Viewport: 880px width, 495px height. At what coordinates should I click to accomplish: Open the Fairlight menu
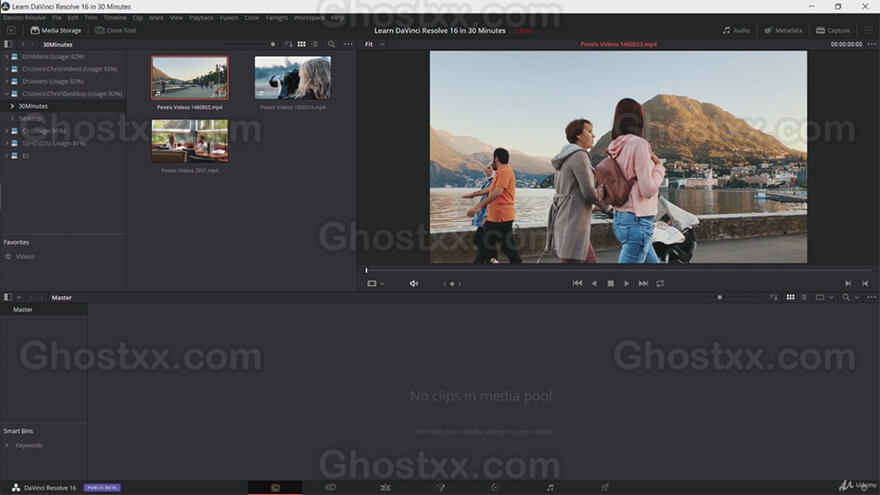(x=276, y=18)
